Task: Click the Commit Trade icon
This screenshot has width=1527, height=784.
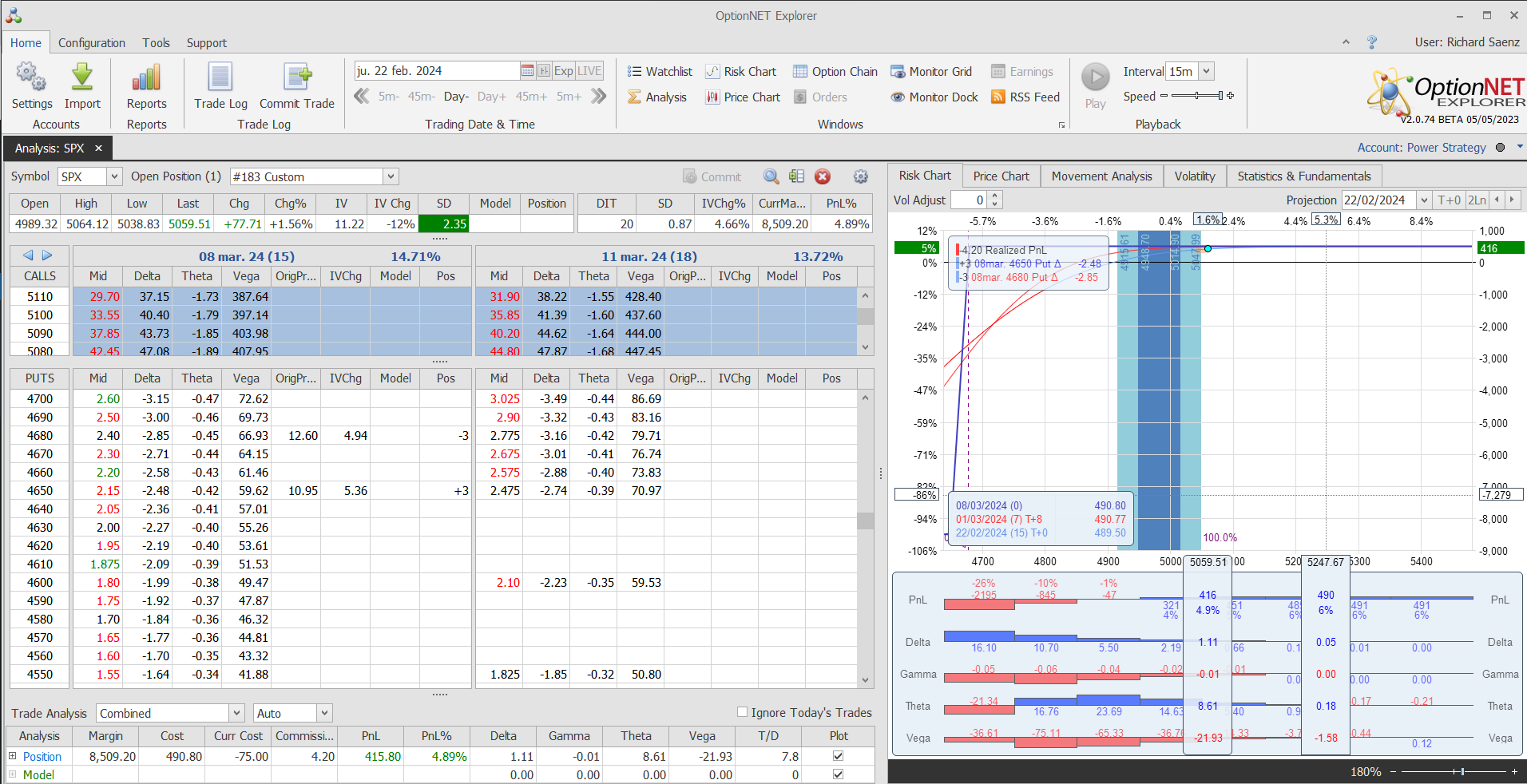Action: tap(297, 78)
